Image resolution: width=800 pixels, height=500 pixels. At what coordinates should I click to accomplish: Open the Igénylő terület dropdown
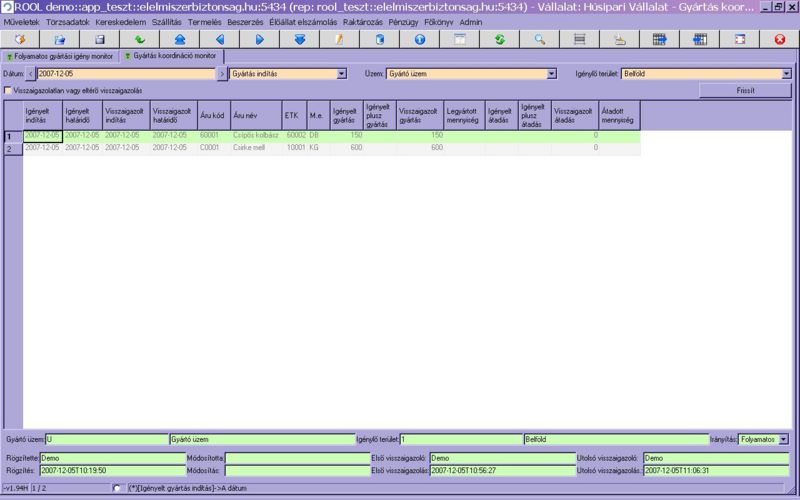787,74
